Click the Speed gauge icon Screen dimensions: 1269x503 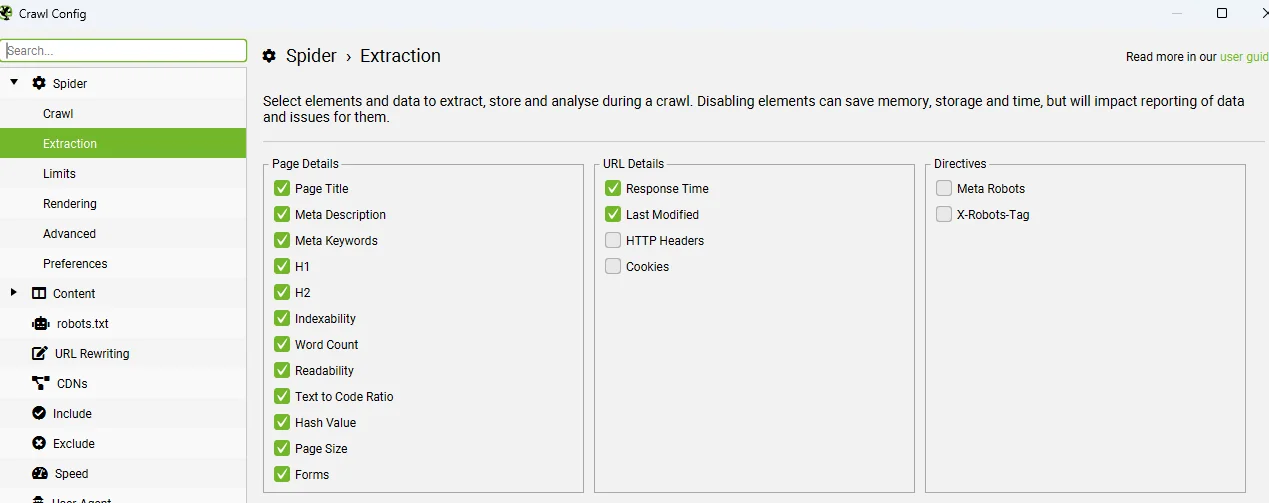tap(40, 473)
